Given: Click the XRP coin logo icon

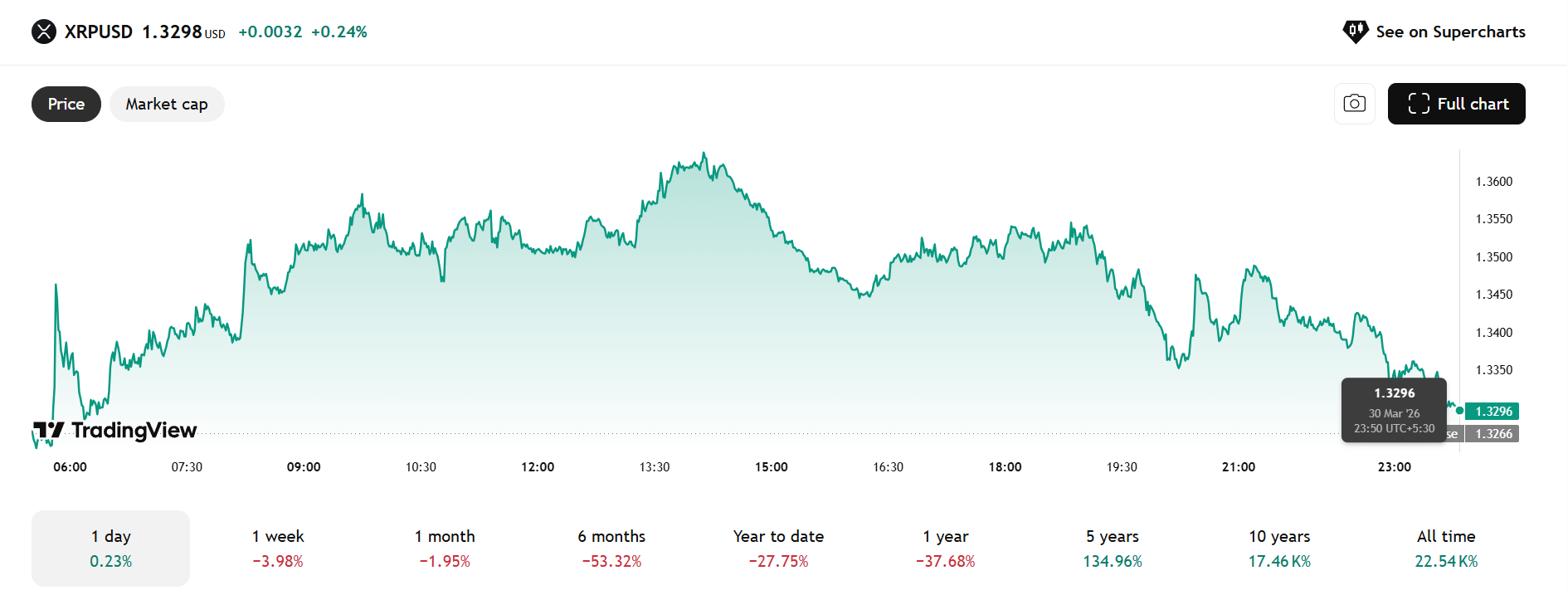Looking at the screenshot, I should 44,32.
